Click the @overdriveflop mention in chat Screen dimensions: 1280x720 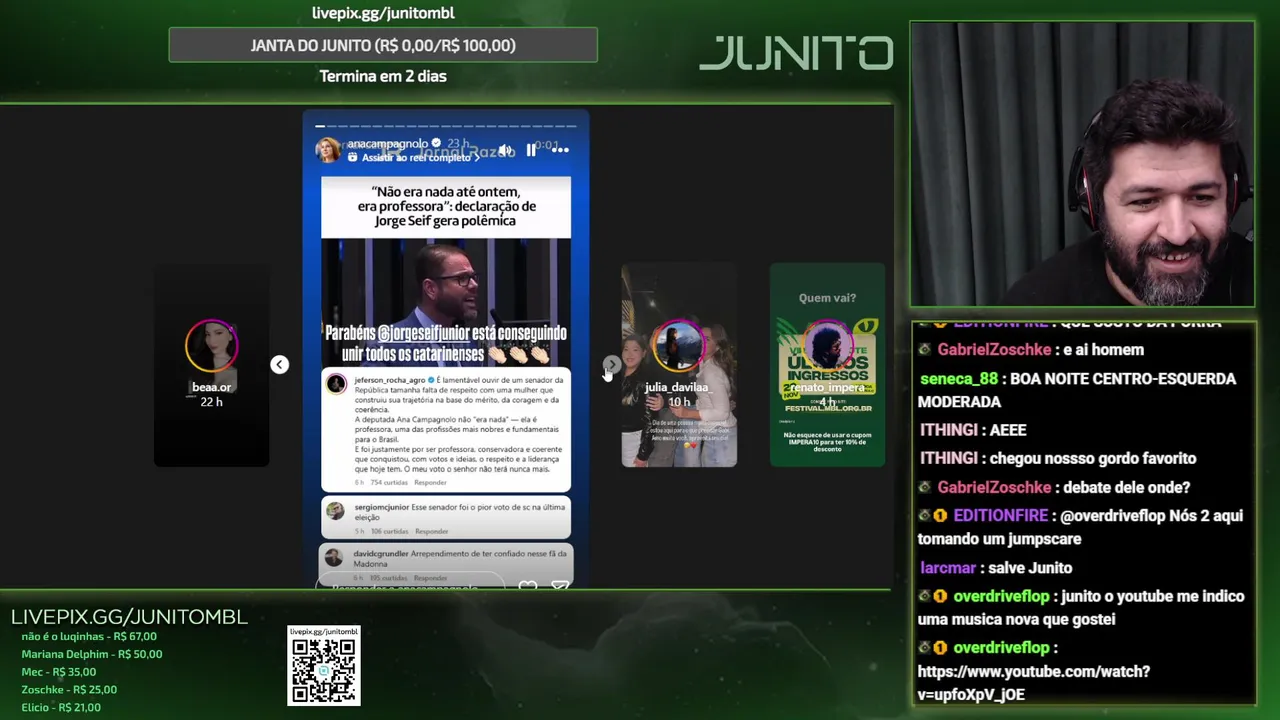[1112, 516]
